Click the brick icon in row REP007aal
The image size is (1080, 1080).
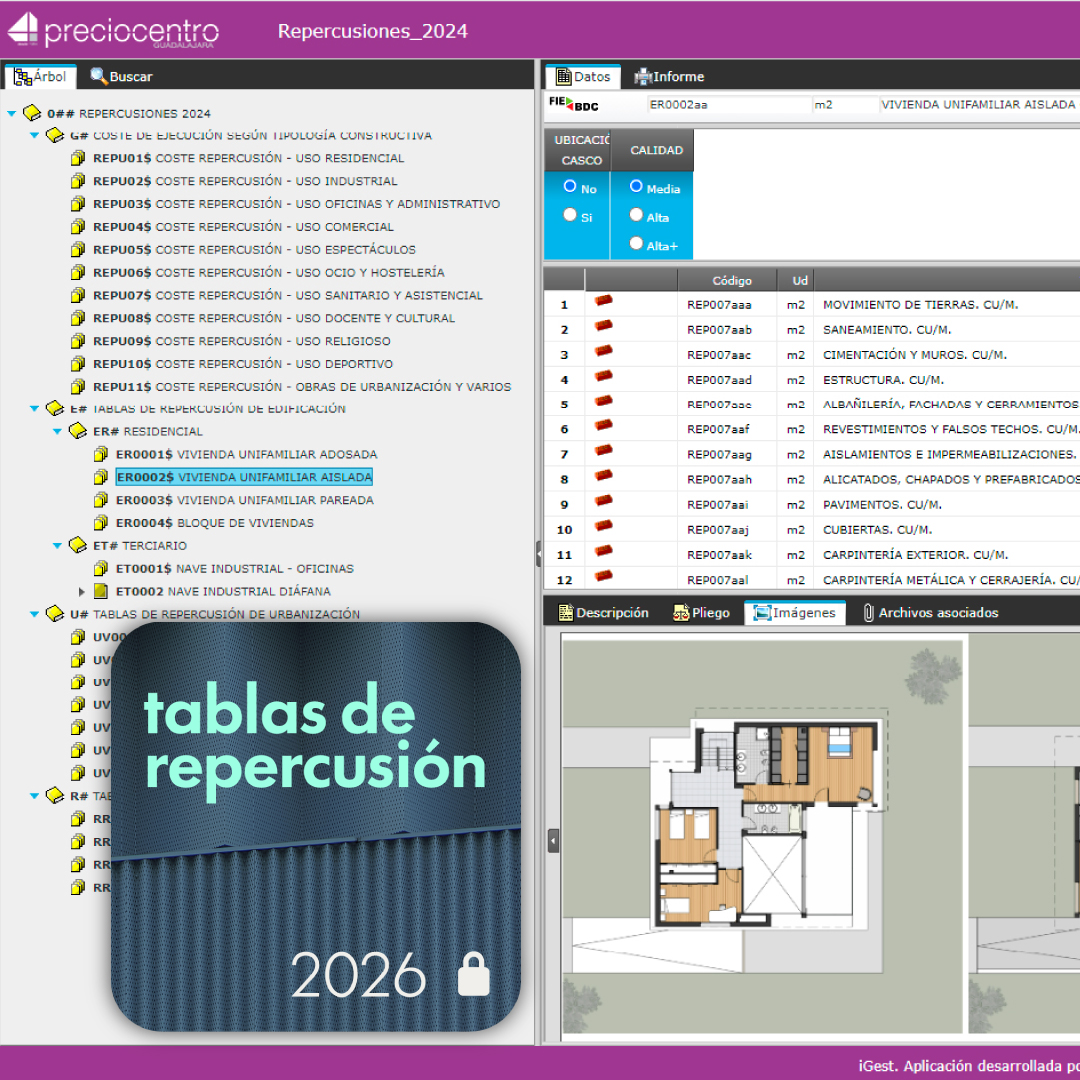click(x=603, y=576)
